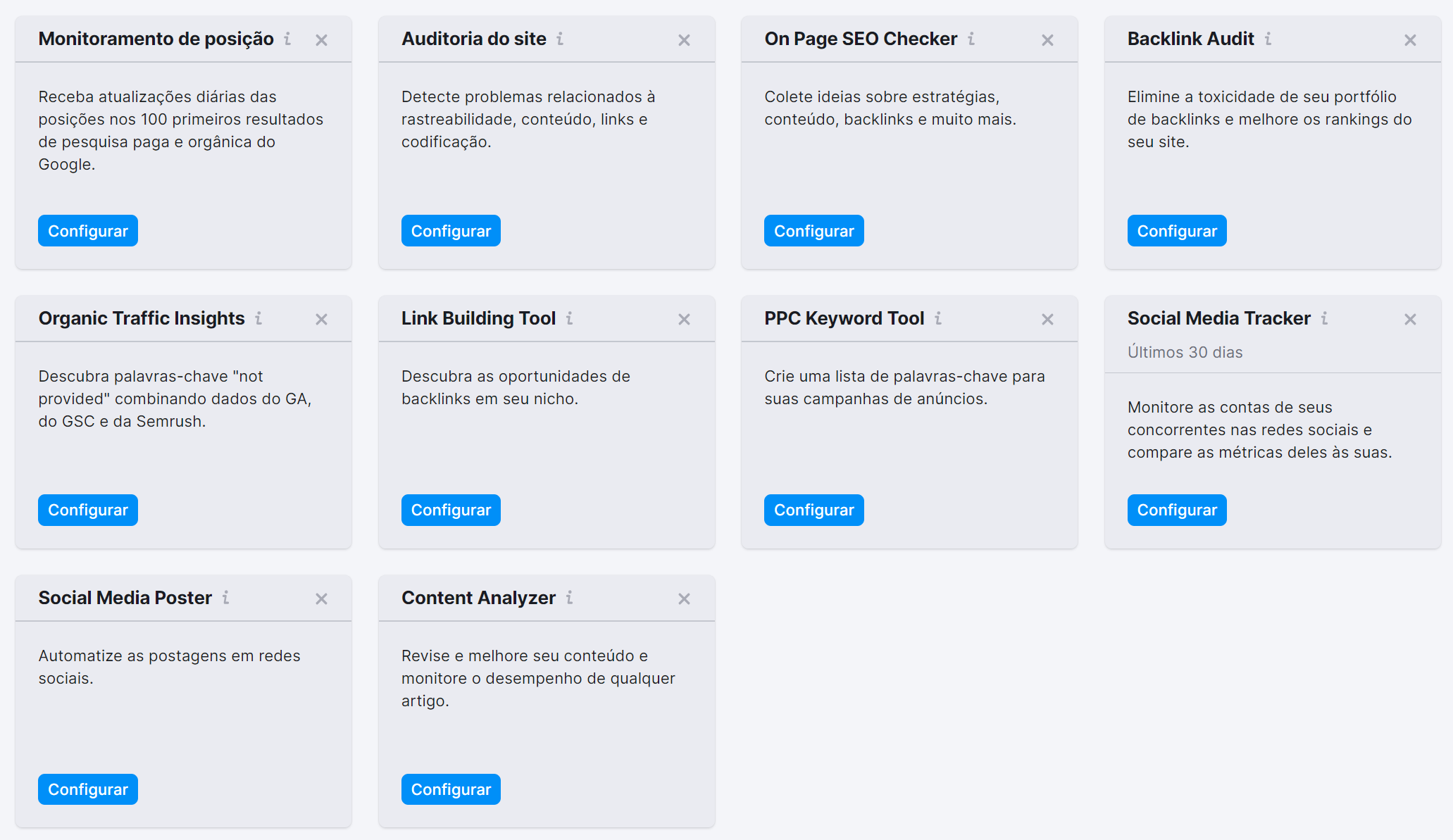The width and height of the screenshot is (1453, 840).
Task: Configure the Social Media Tracker
Action: (1176, 510)
